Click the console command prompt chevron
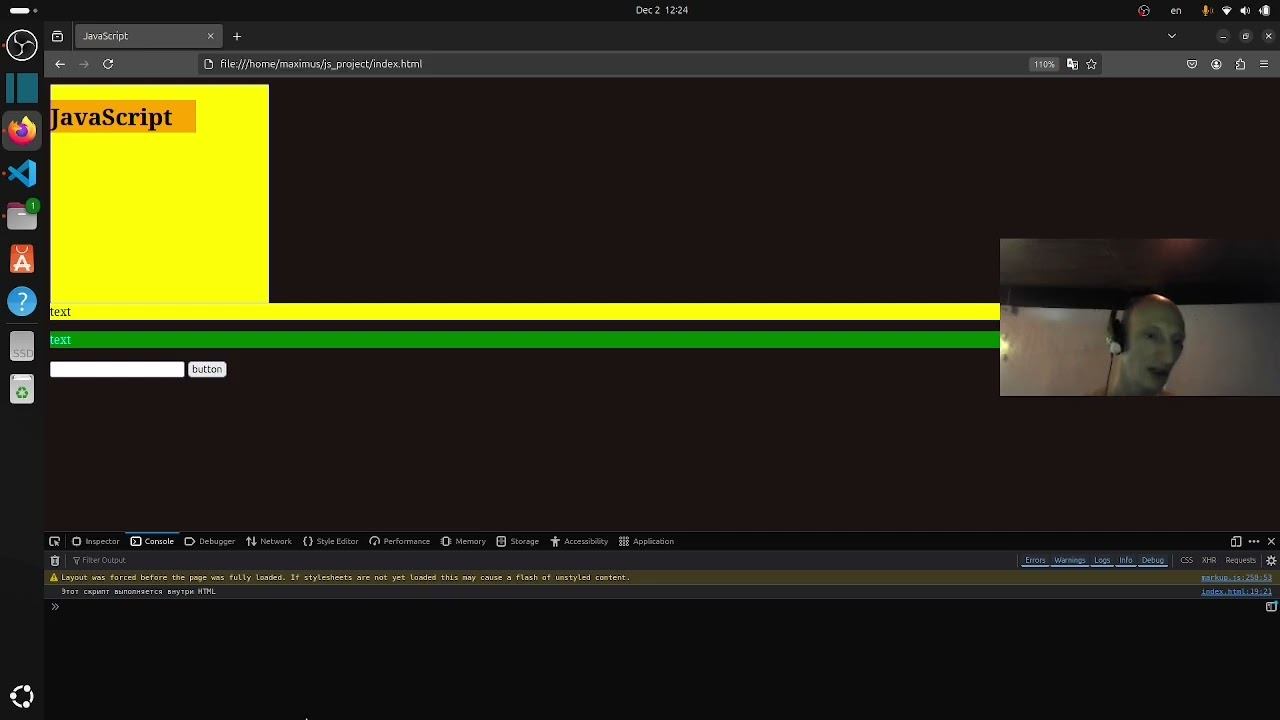Screen dimensions: 1280x720 55,607
